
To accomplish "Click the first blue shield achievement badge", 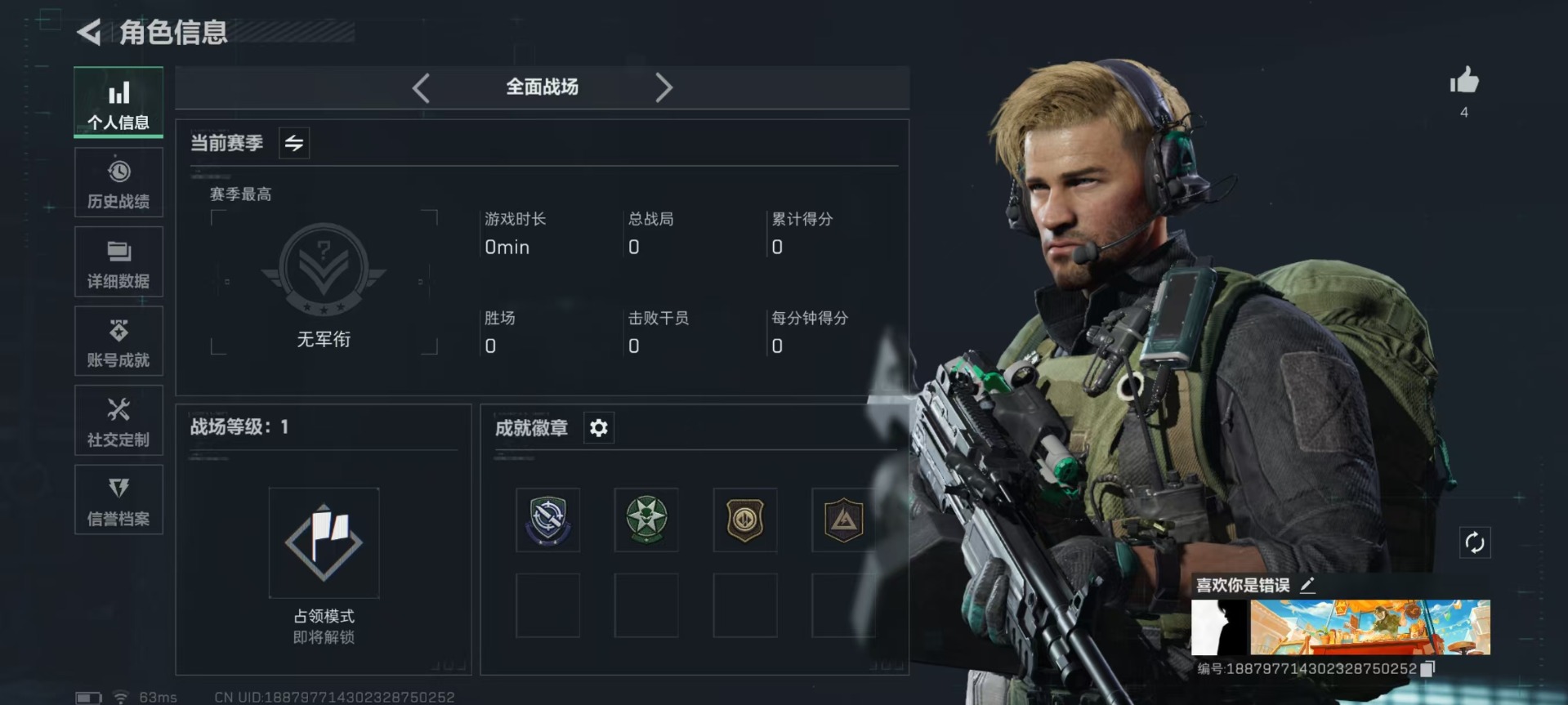I will [548, 520].
